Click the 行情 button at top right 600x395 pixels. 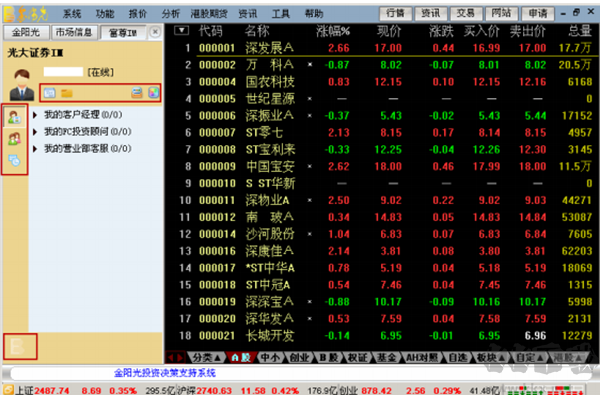(396, 13)
